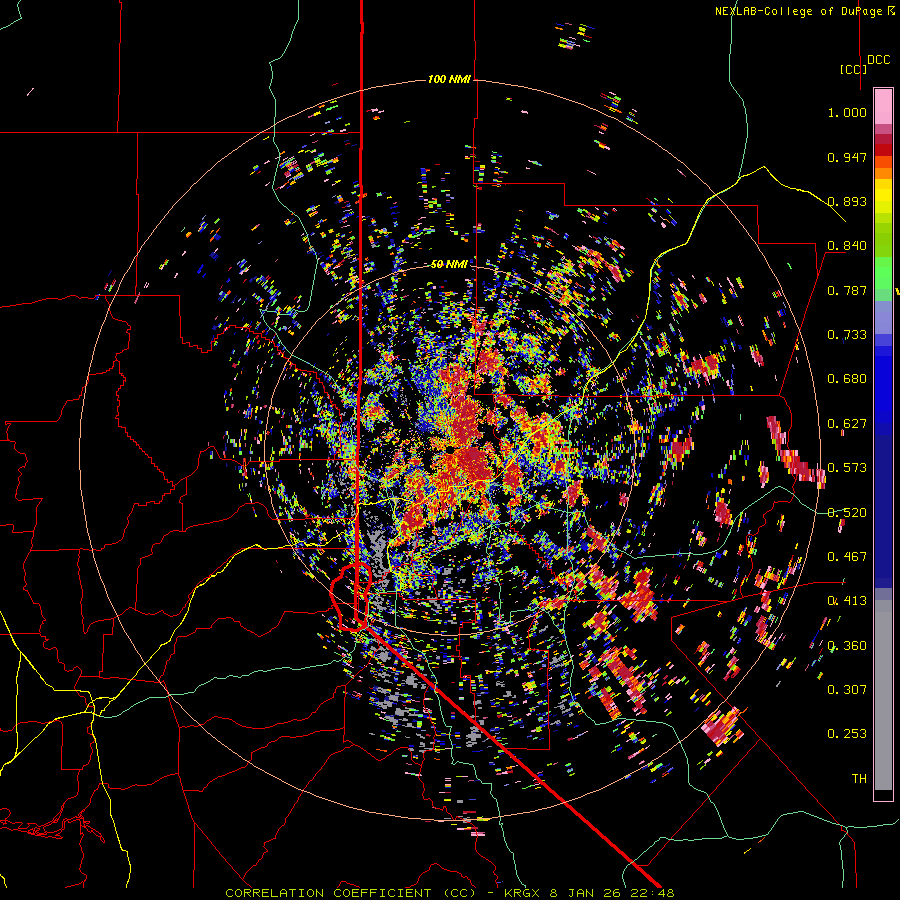Screen dimensions: 900x900
Task: Select the 0.360 legend value
Action: [x=847, y=646]
